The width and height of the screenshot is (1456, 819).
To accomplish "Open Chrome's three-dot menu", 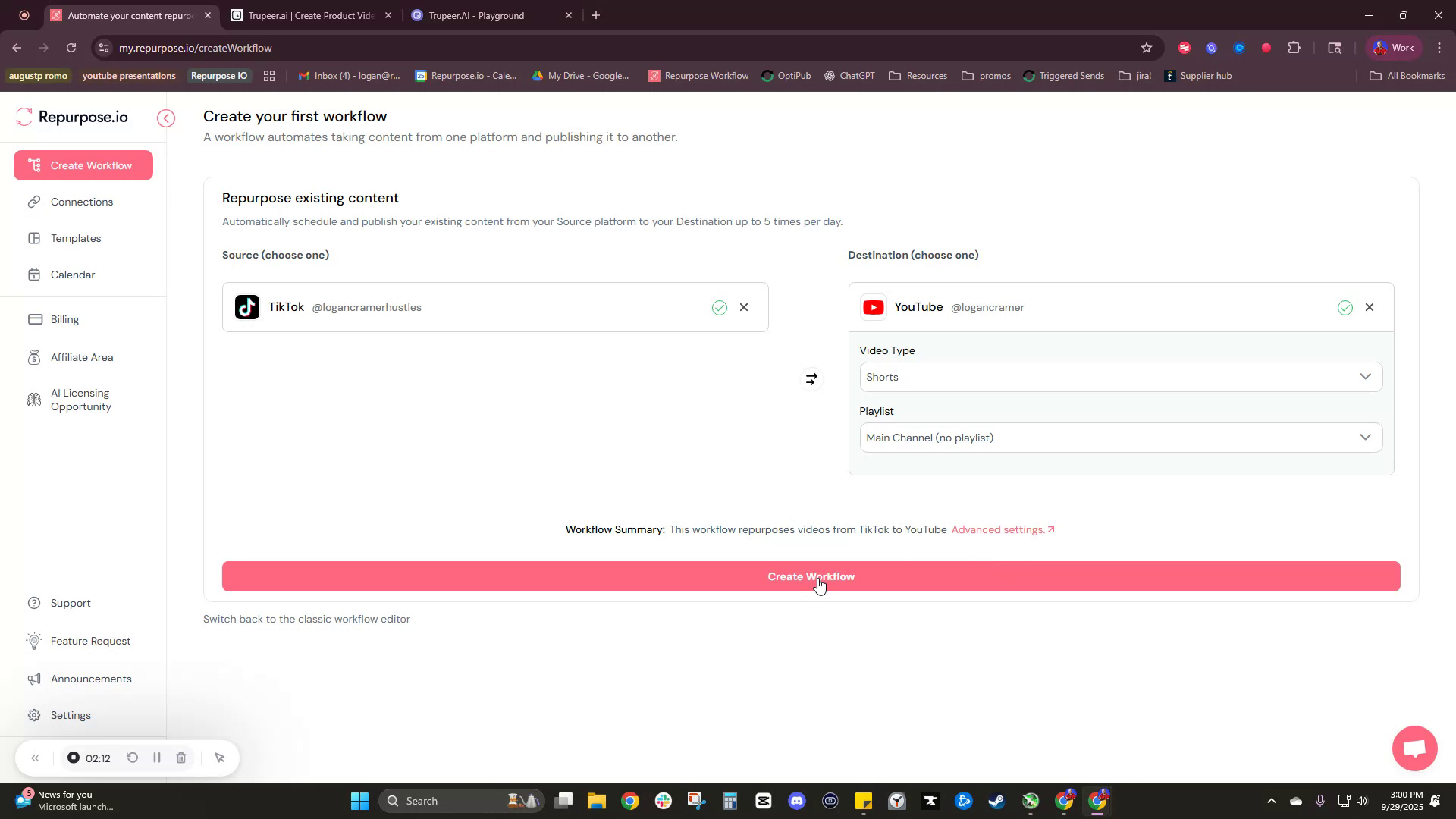I will (x=1440, y=47).
